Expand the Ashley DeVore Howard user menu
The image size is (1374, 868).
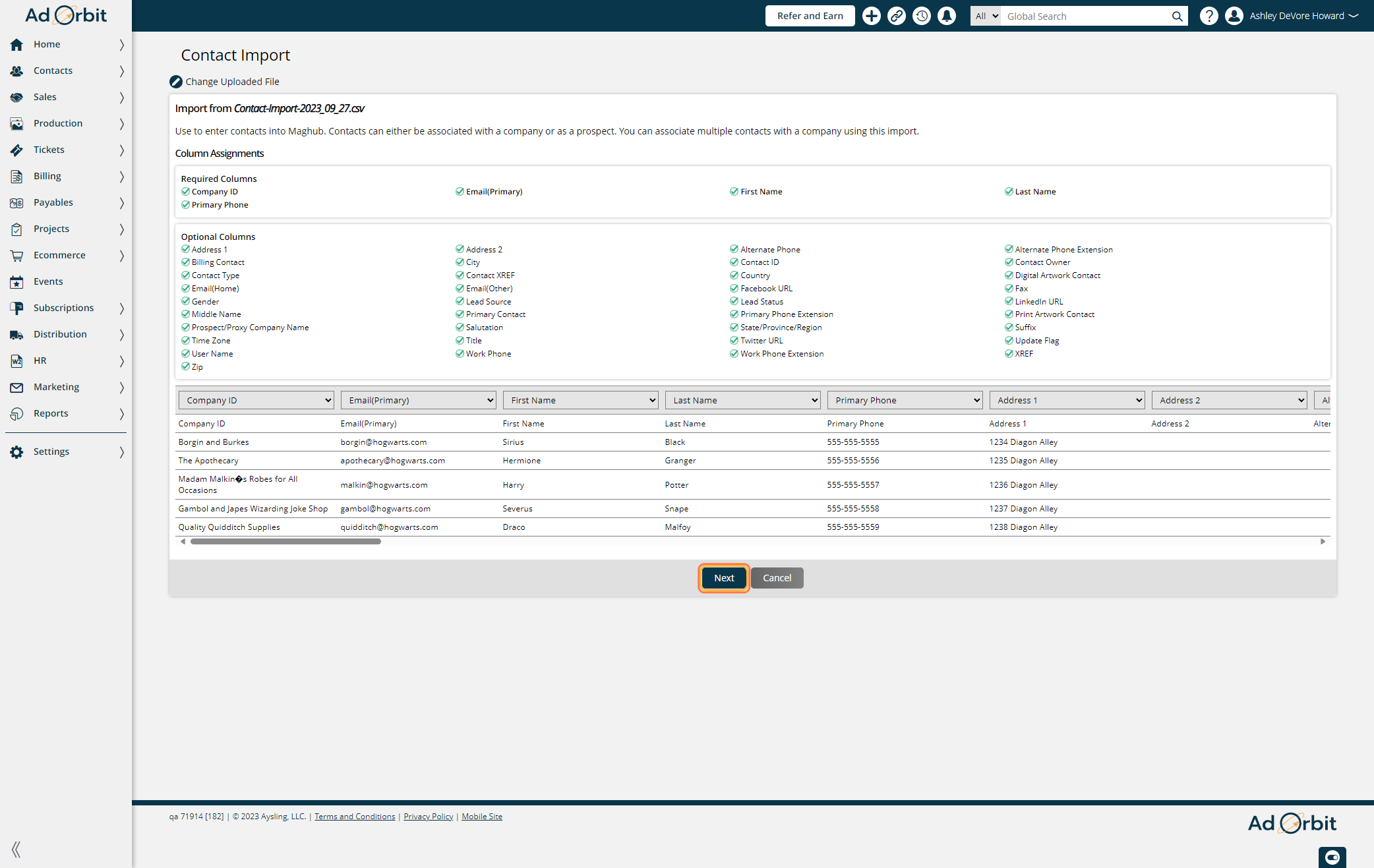pyautogui.click(x=1303, y=16)
